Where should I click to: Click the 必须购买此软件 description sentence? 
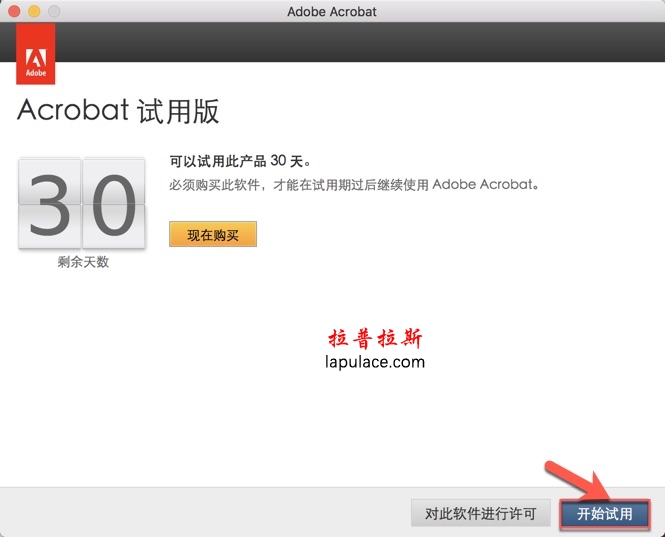click(x=354, y=185)
